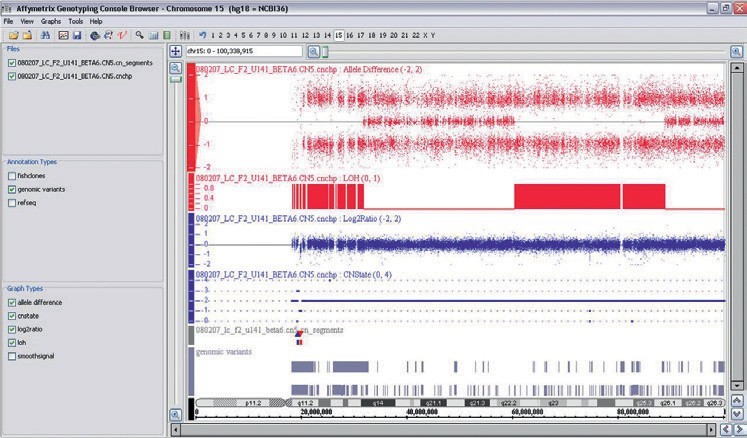Click the globe toolbar icon
Image resolution: width=747 pixels, height=438 pixels.
click(95, 35)
